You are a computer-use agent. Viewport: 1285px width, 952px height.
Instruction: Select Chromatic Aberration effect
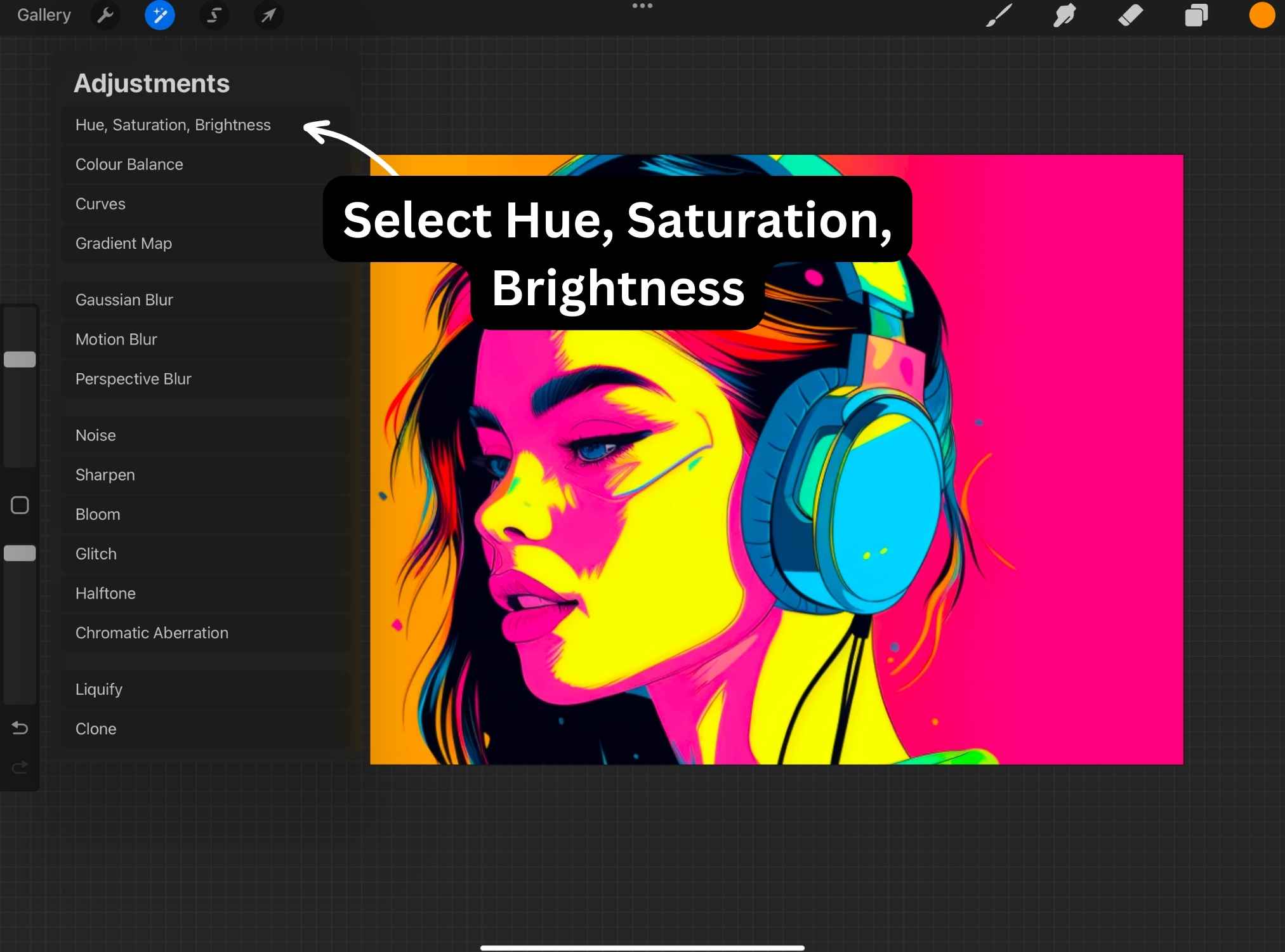152,633
